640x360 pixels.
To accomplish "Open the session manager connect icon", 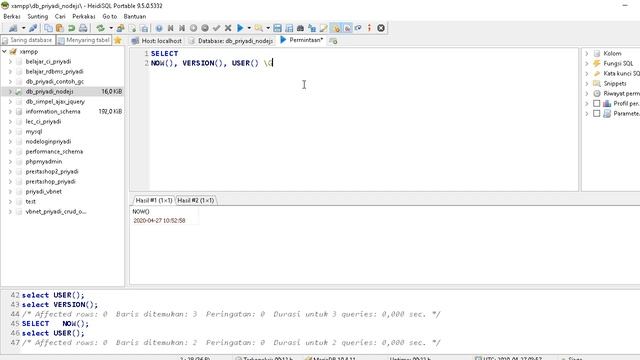I will 13,28.
